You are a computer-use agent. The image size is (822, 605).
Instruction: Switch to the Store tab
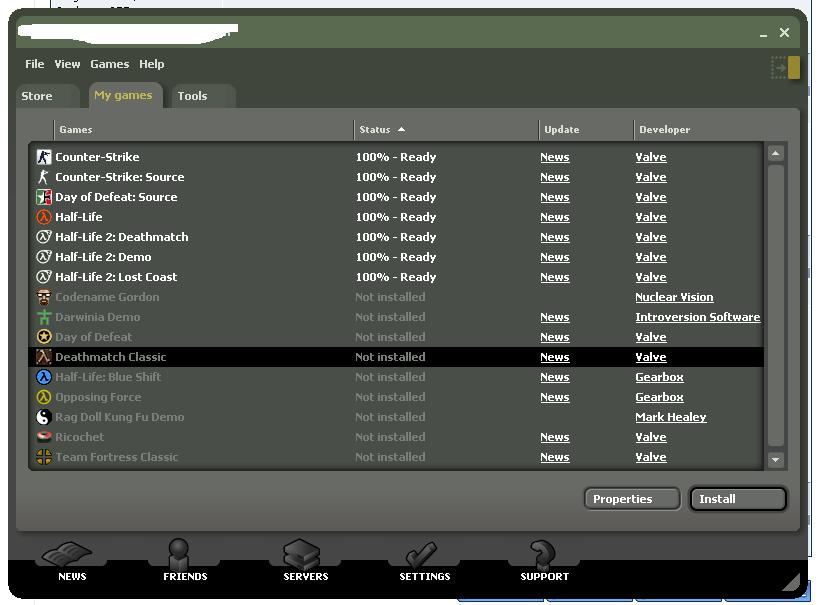(47, 96)
